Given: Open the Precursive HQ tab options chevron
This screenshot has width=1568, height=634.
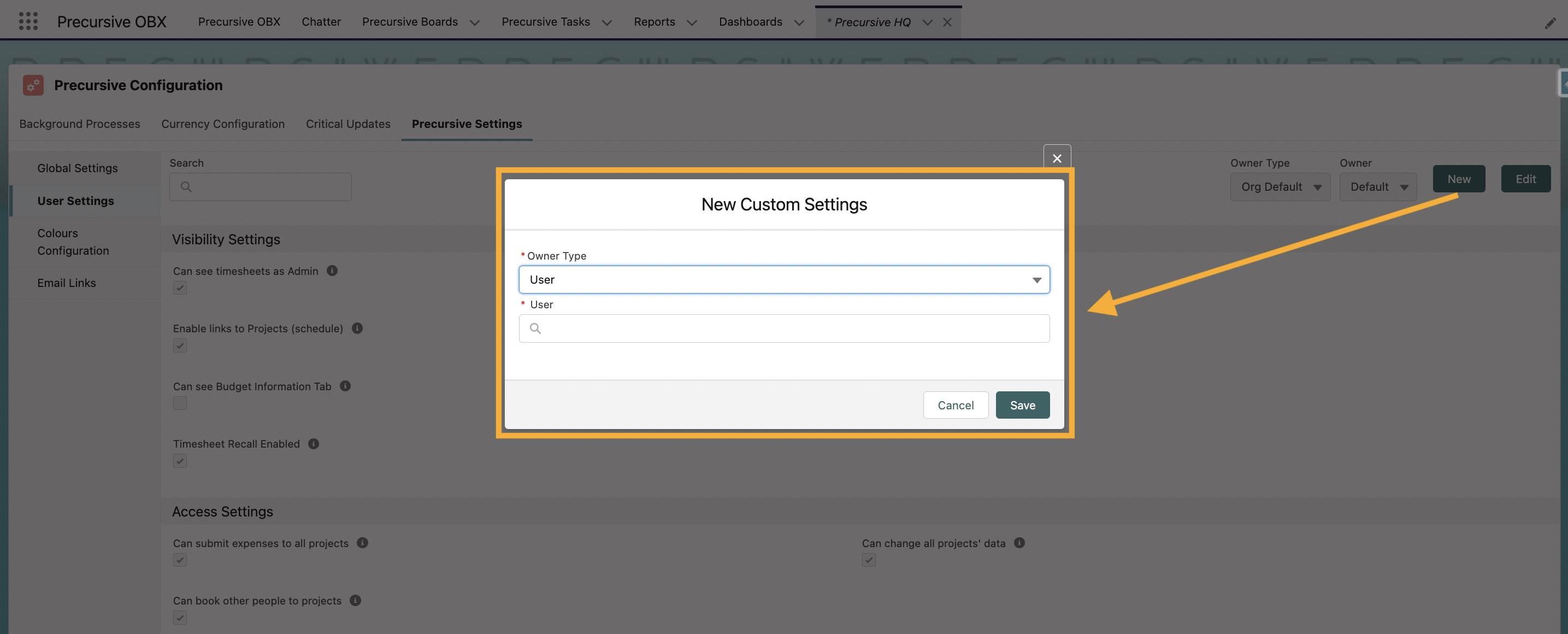Looking at the screenshot, I should [x=928, y=22].
